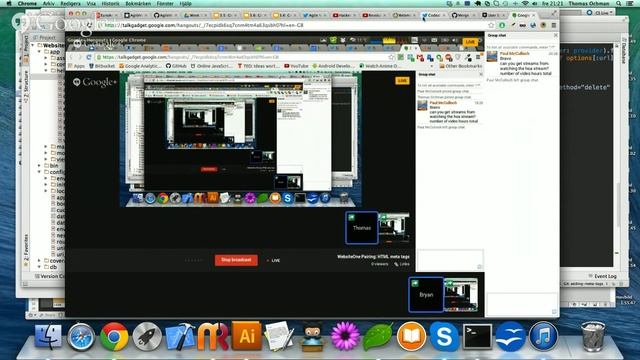This screenshot has width=640, height=360.
Task: Open the Trash in the Dock
Action: pos(593,337)
